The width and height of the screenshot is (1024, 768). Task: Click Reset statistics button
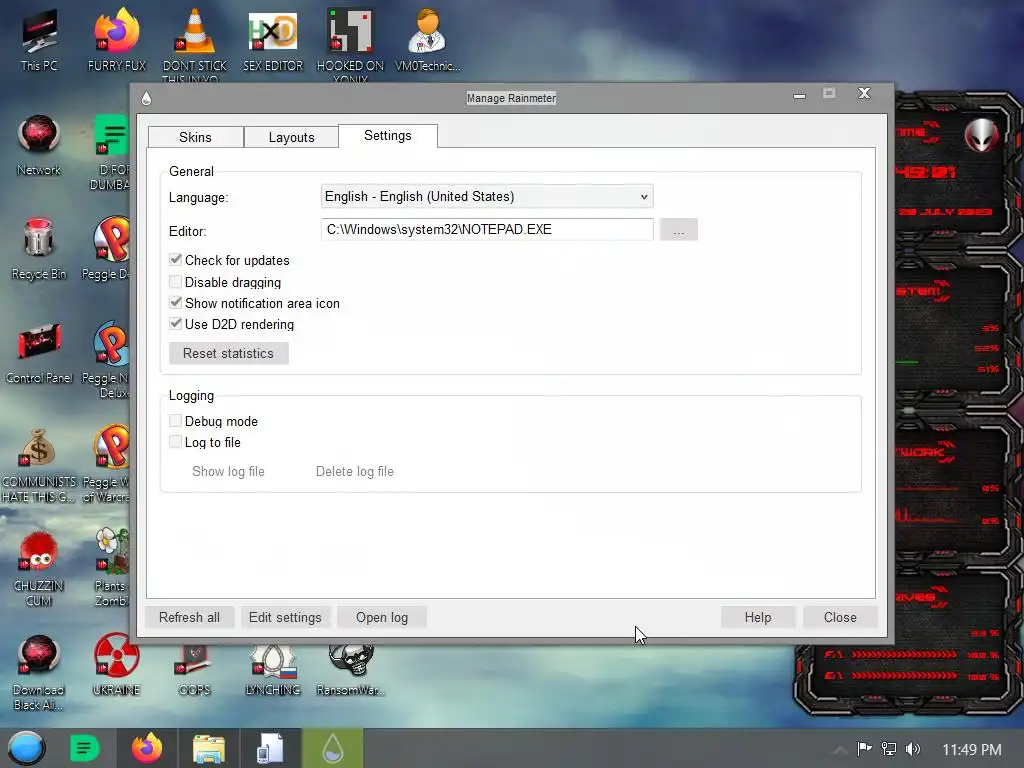(x=229, y=353)
